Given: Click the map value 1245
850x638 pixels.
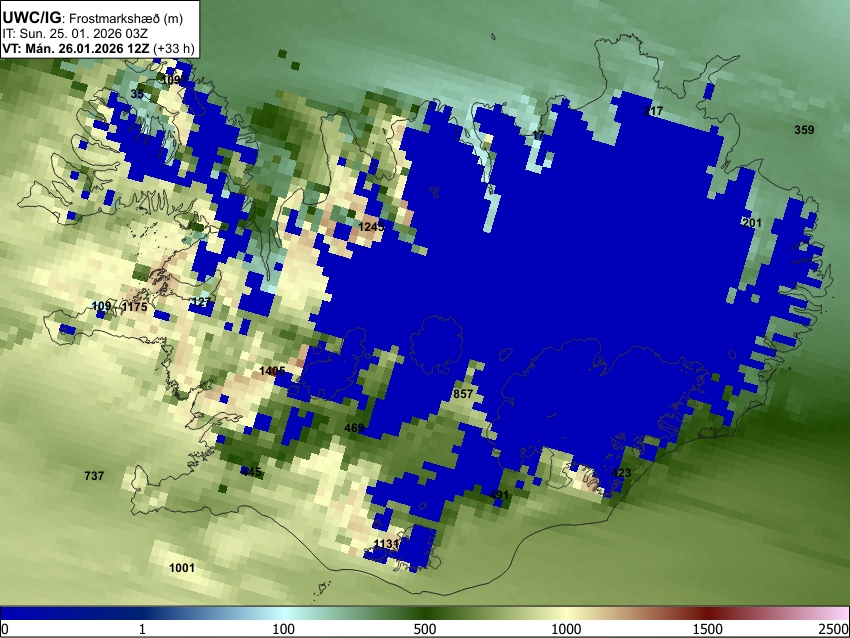Looking at the screenshot, I should pyautogui.click(x=371, y=226).
